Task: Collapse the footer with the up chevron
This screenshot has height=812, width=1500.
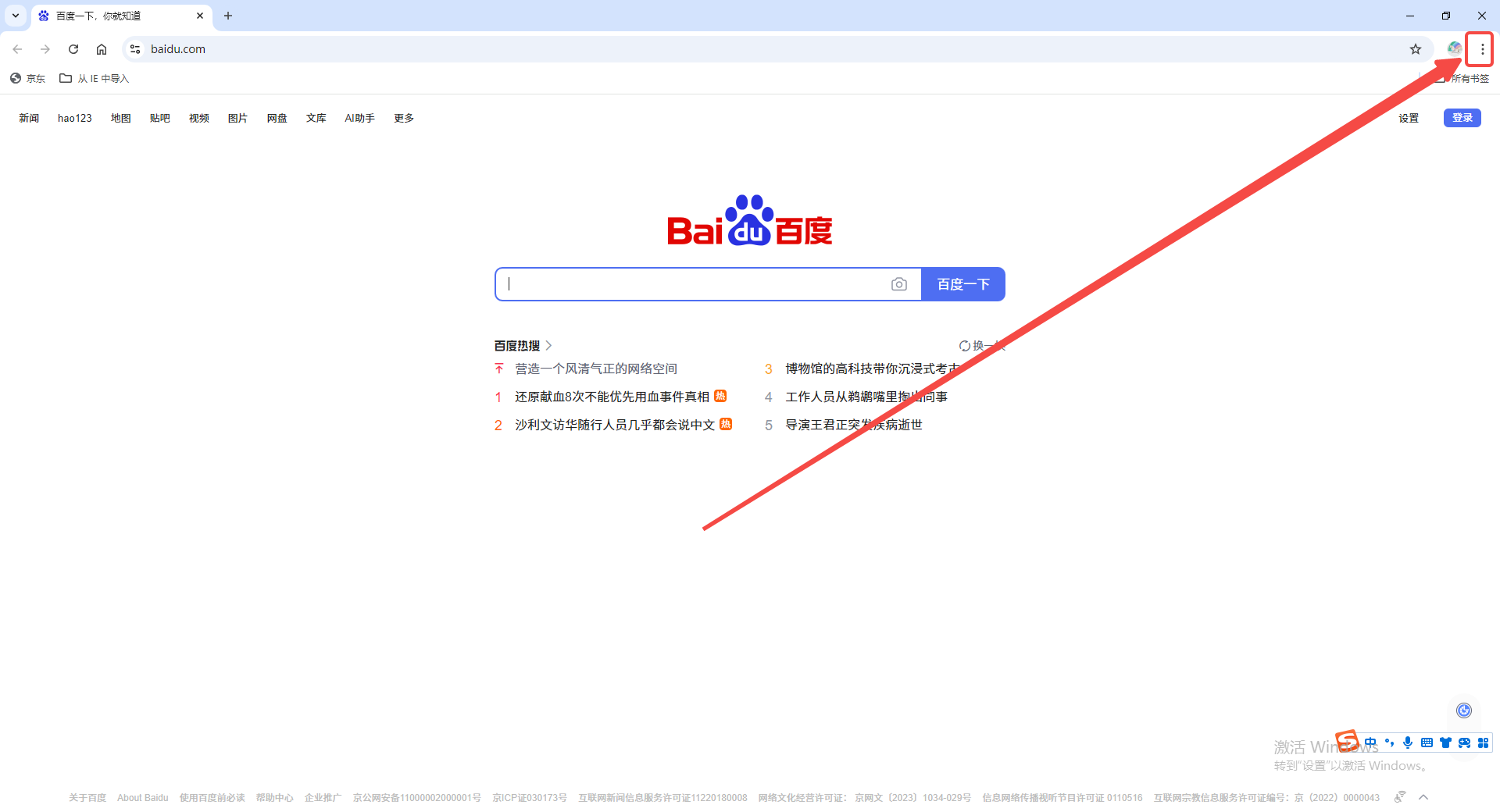Action: coord(1423,797)
